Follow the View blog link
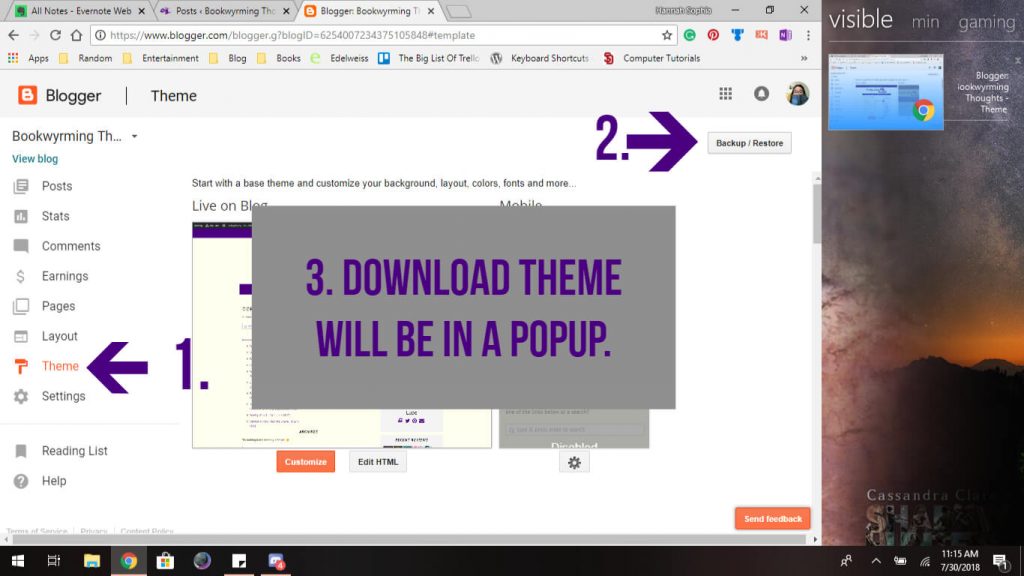1024x576 pixels. click(x=35, y=159)
